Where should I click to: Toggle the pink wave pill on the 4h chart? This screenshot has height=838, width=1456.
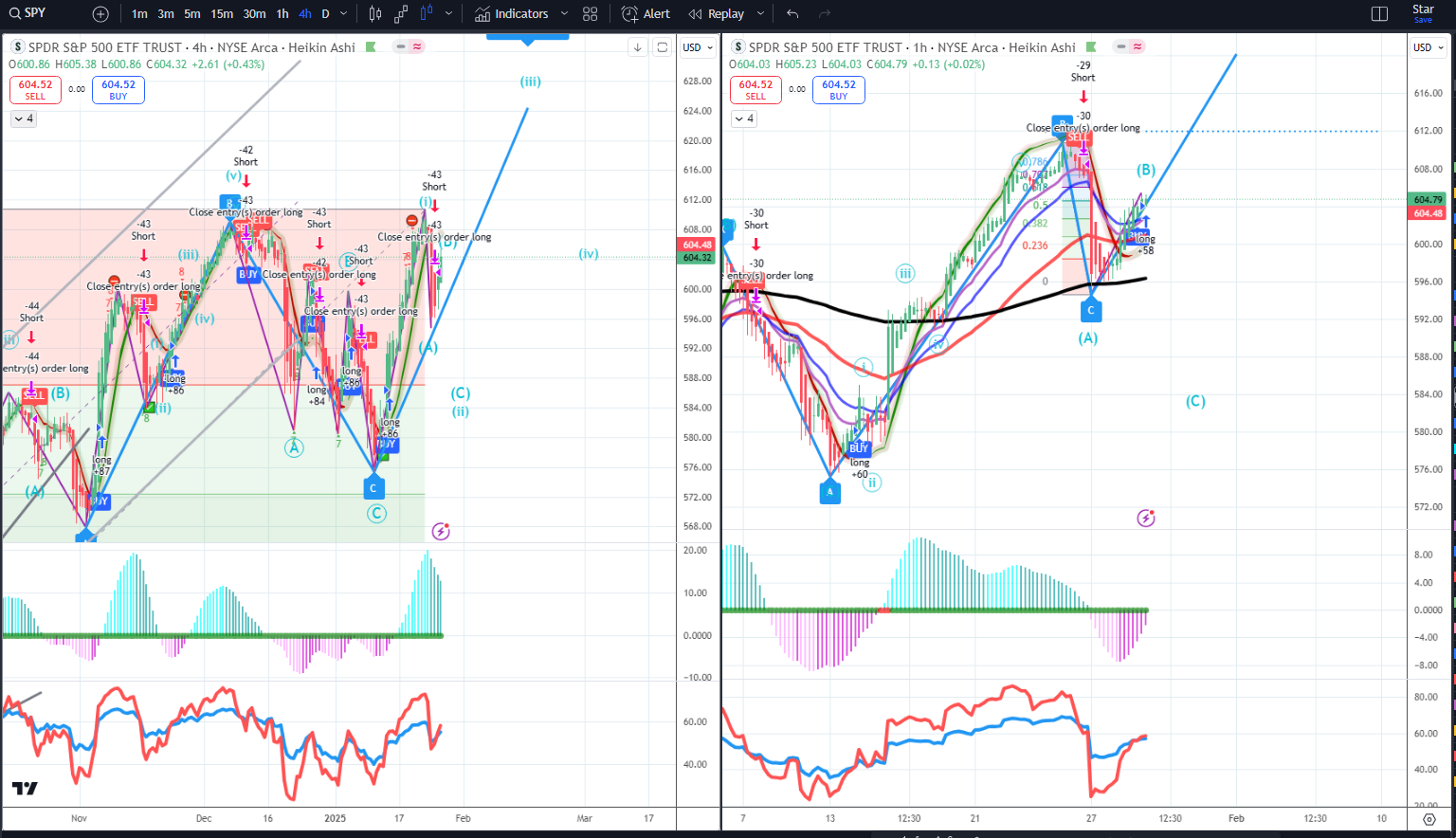pos(417,46)
